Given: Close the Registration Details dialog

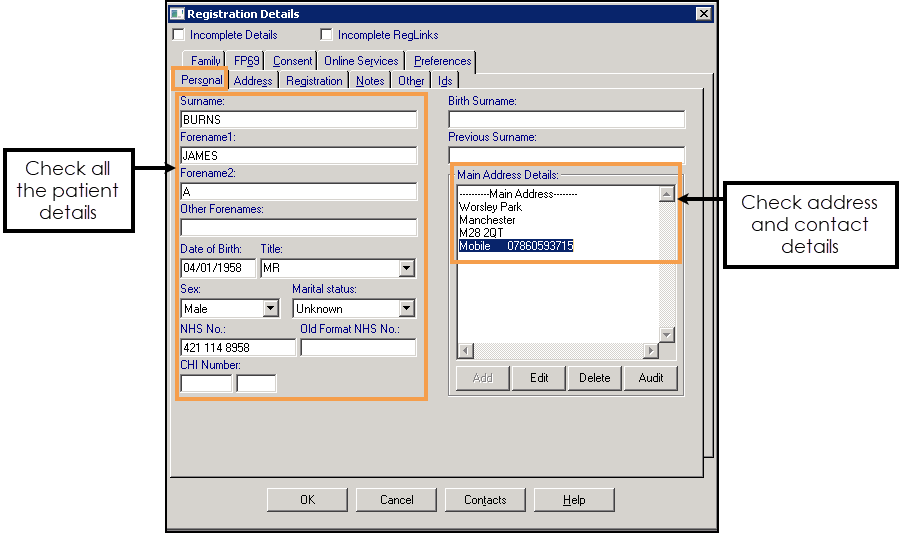Looking at the screenshot, I should (x=704, y=14).
